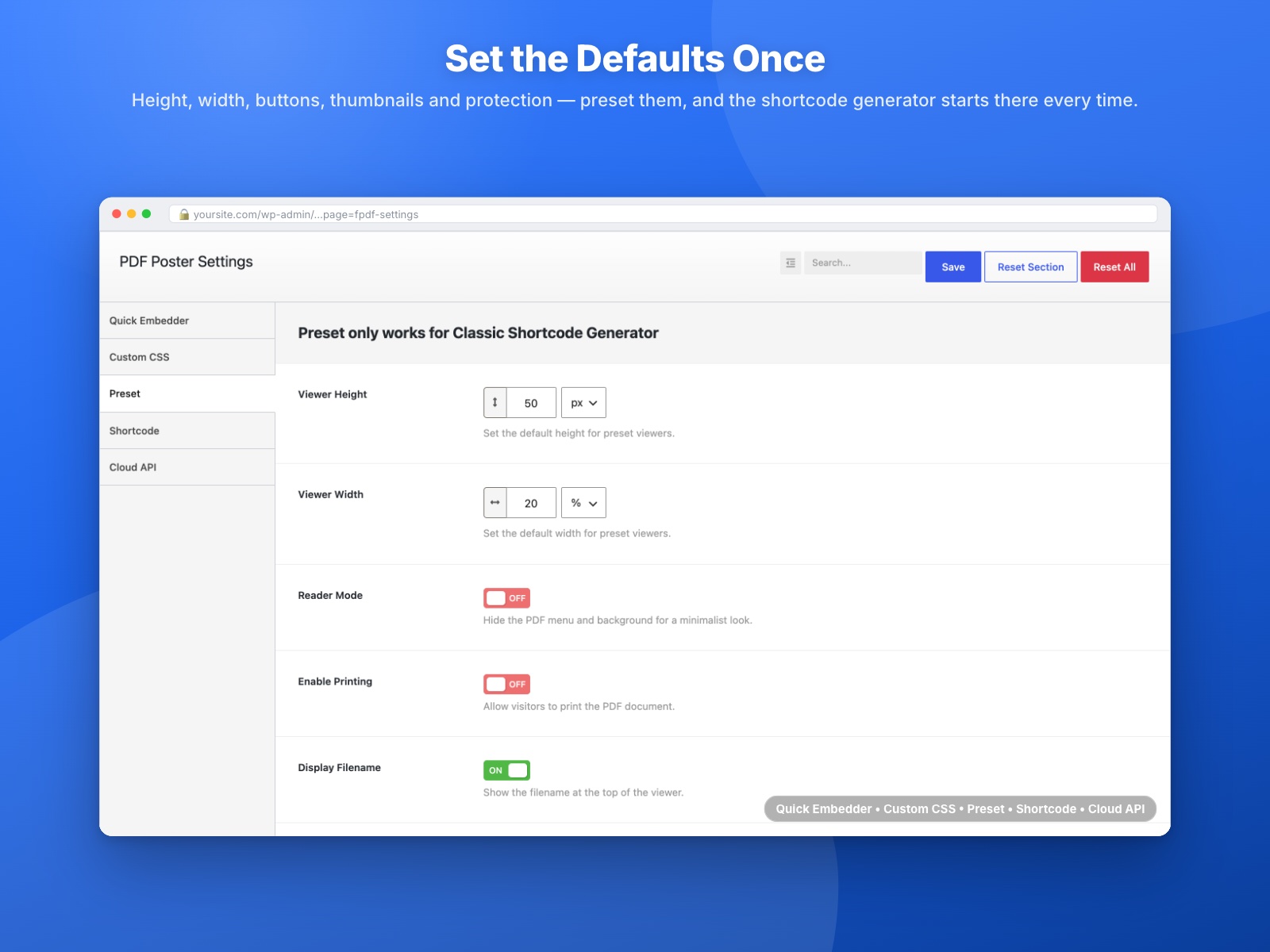Click the yellow minimize window dot

click(132, 213)
